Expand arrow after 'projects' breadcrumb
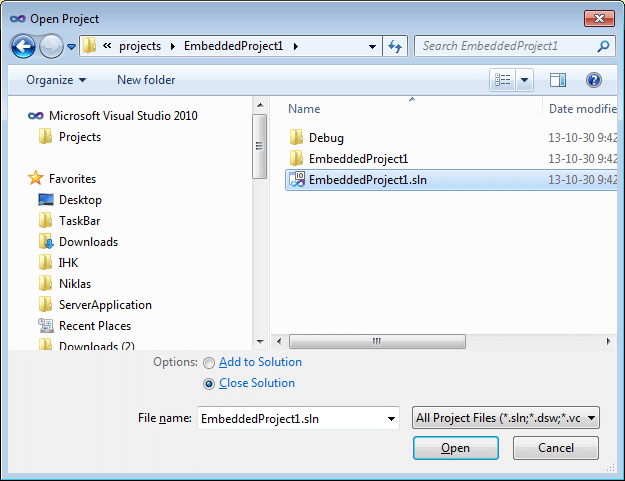The width and height of the screenshot is (625, 481). 173,47
